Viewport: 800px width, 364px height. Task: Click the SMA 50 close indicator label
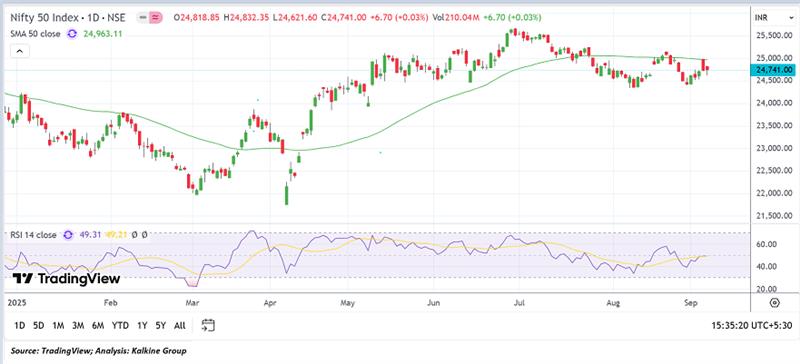point(36,34)
